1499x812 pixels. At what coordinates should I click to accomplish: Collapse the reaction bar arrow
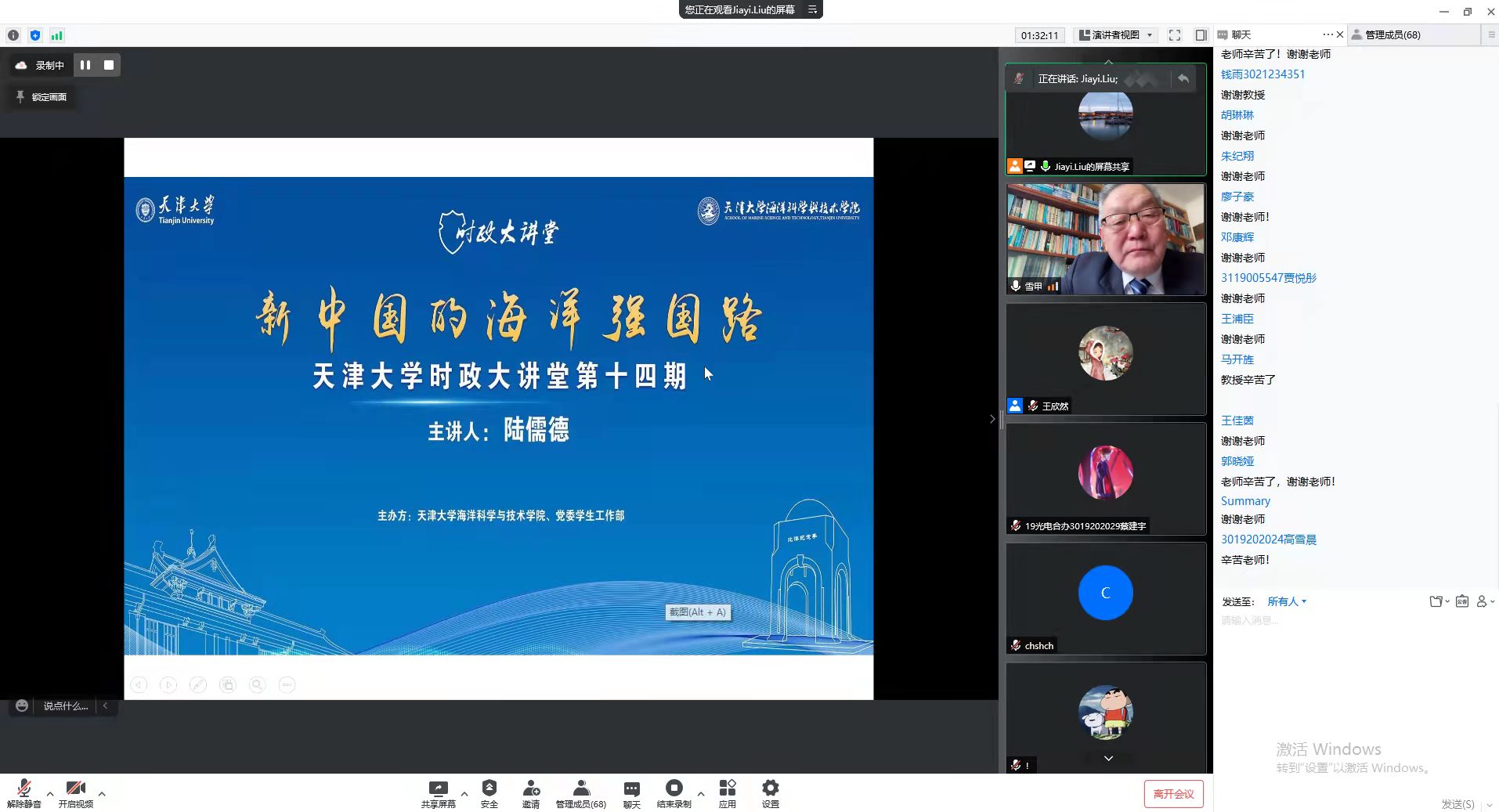pyautogui.click(x=106, y=706)
